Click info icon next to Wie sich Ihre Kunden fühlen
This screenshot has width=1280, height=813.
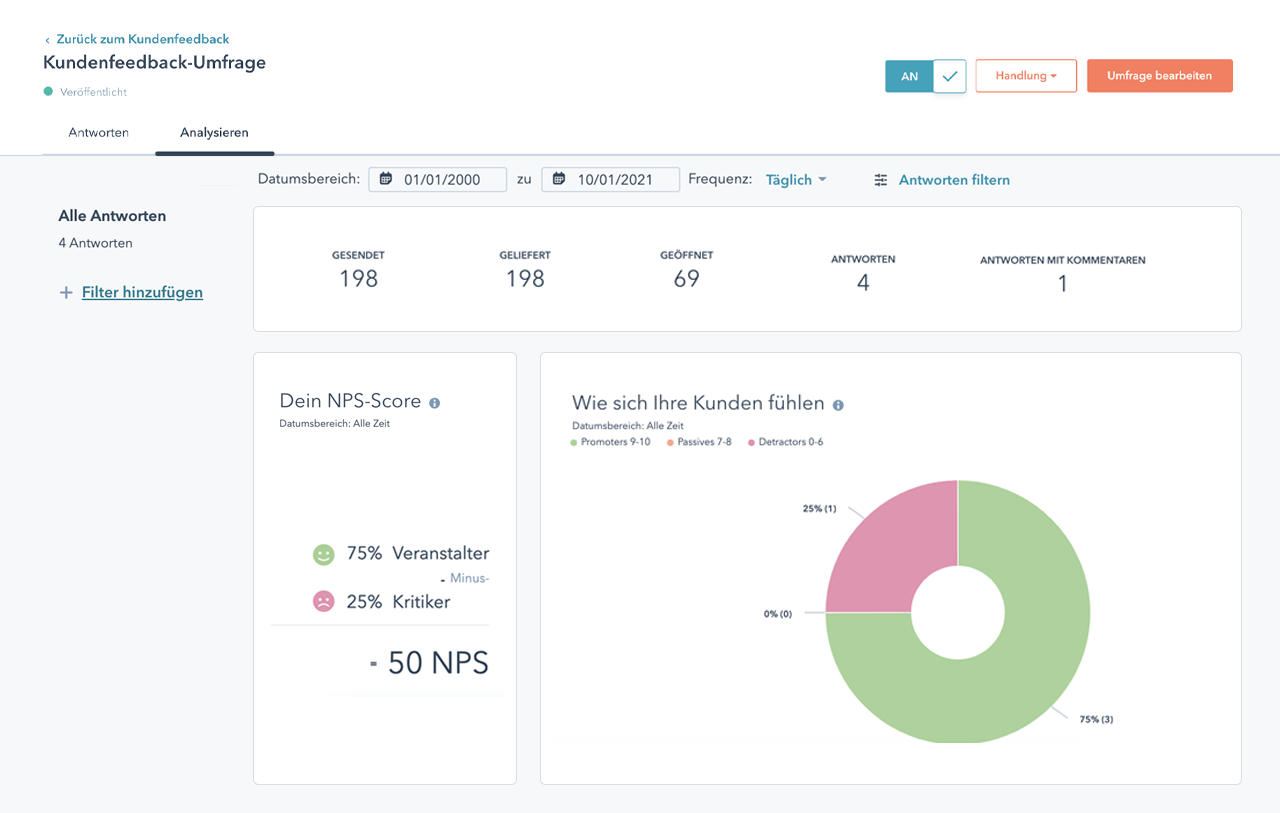pyautogui.click(x=838, y=405)
